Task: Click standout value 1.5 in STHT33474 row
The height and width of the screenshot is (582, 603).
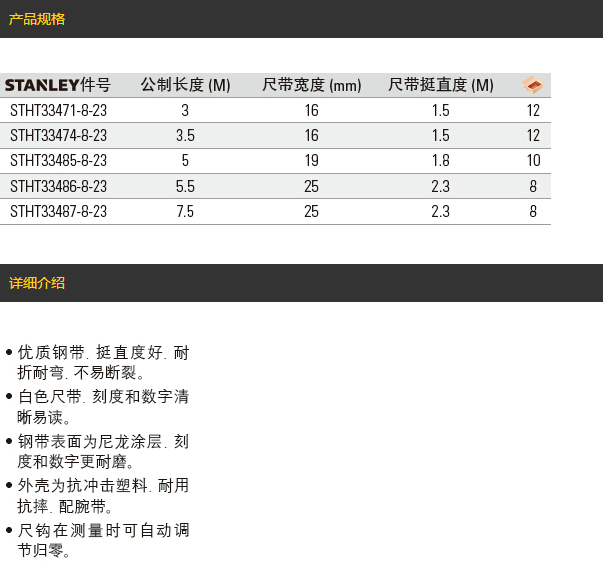Action: point(441,135)
